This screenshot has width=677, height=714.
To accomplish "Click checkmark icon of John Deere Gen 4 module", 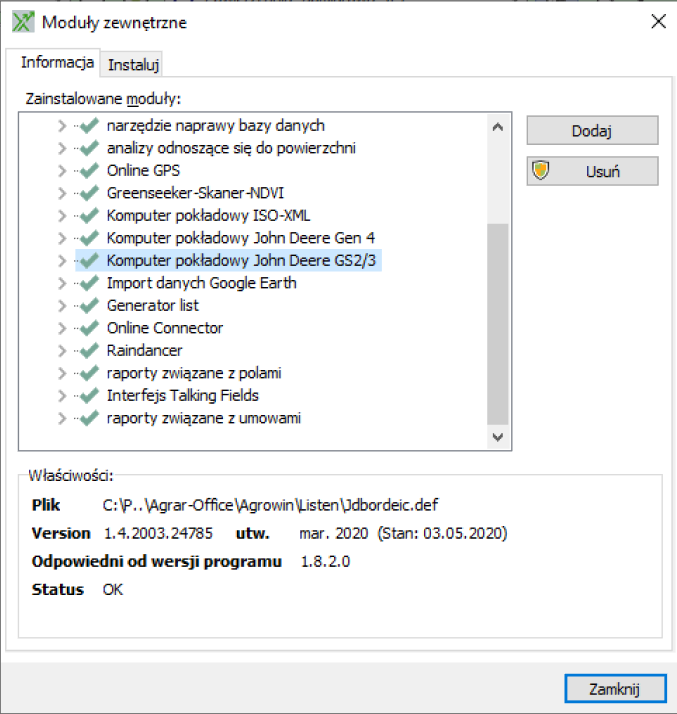I will click(90, 238).
